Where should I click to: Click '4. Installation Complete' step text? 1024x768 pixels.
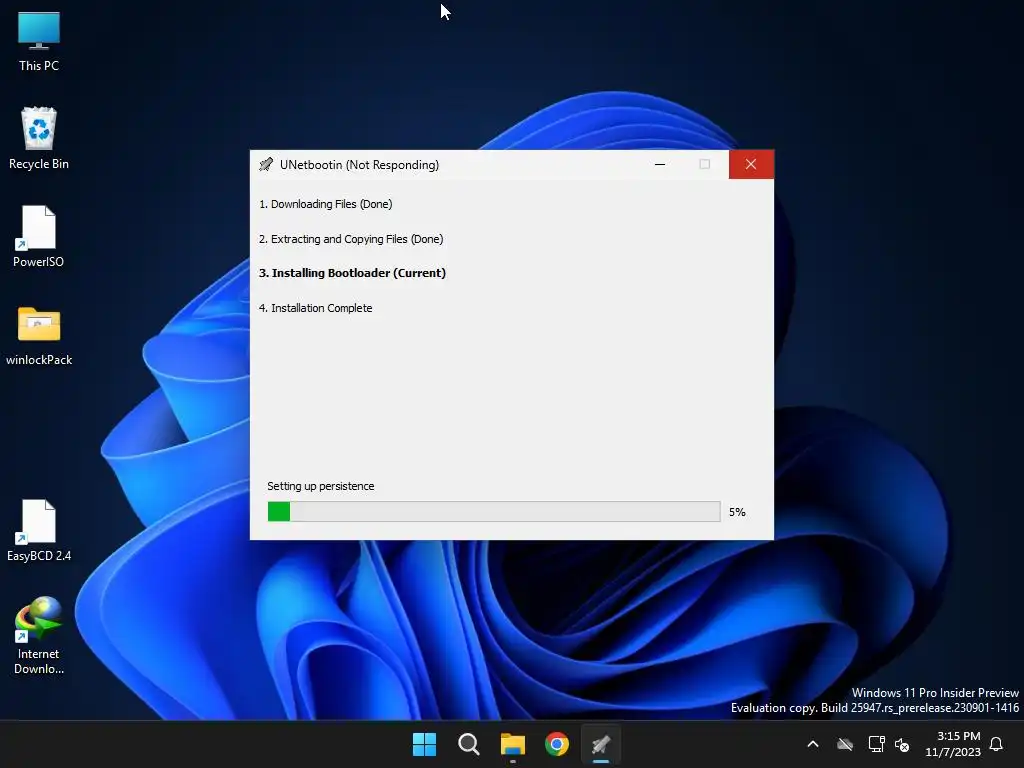[x=315, y=308]
